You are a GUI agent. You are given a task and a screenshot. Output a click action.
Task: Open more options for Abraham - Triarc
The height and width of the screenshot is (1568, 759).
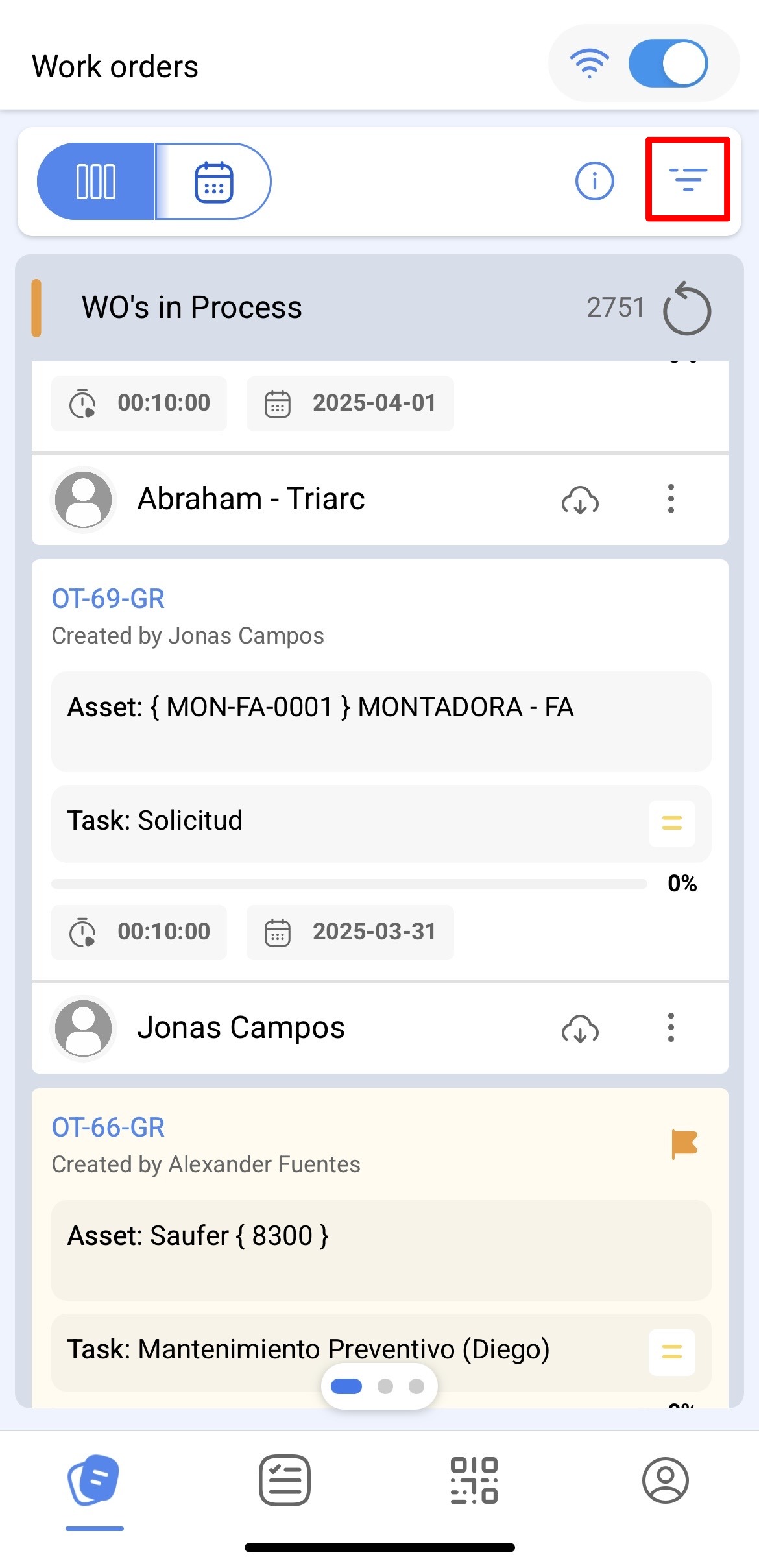pos(671,499)
